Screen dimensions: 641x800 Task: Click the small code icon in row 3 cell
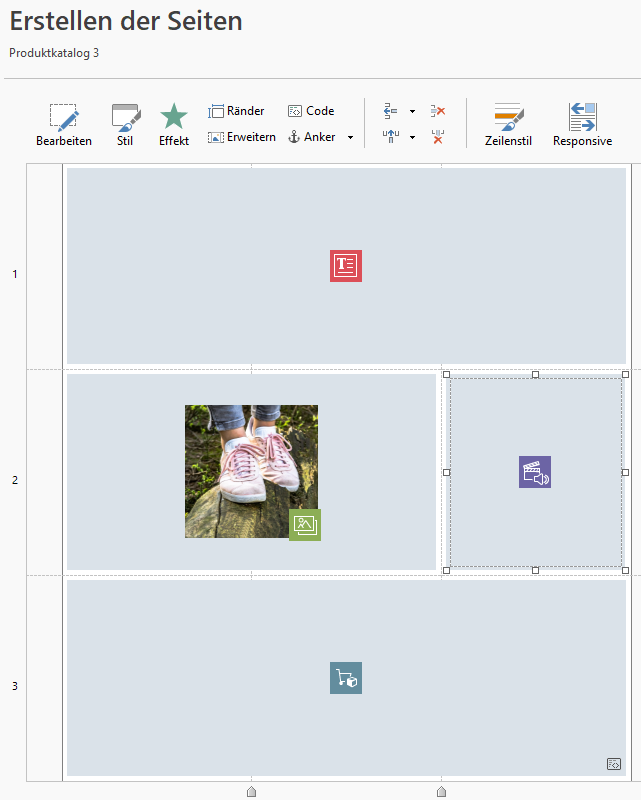(614, 764)
